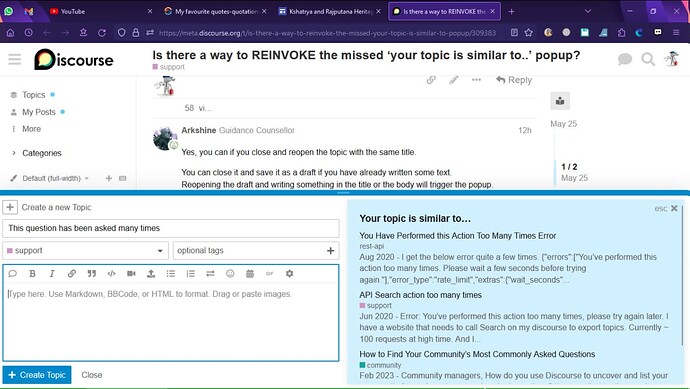Apply bold formatting in composer toolbar
Viewport: 690px width, 389px height.
coord(32,274)
